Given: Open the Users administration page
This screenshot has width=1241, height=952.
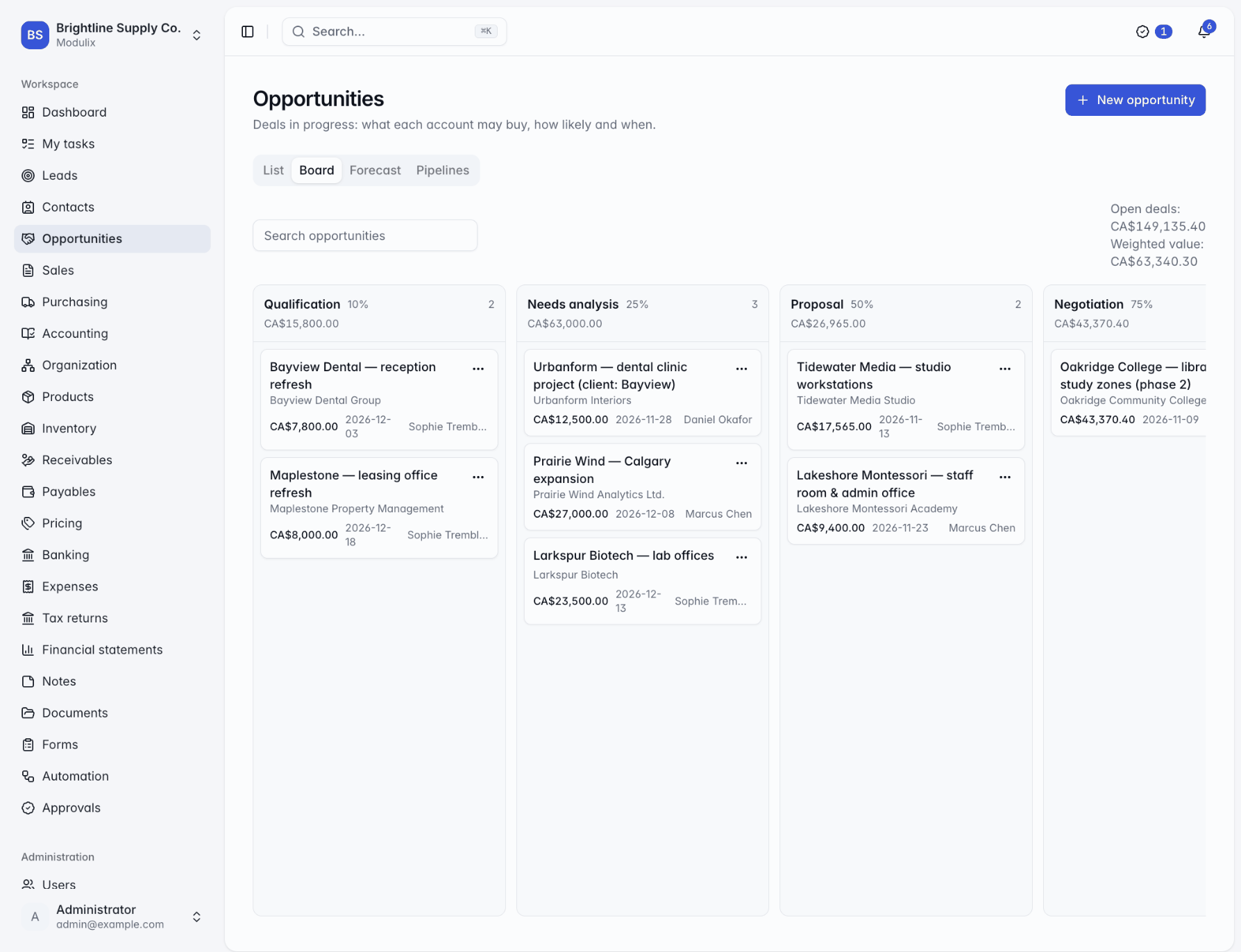Looking at the screenshot, I should pos(112,885).
